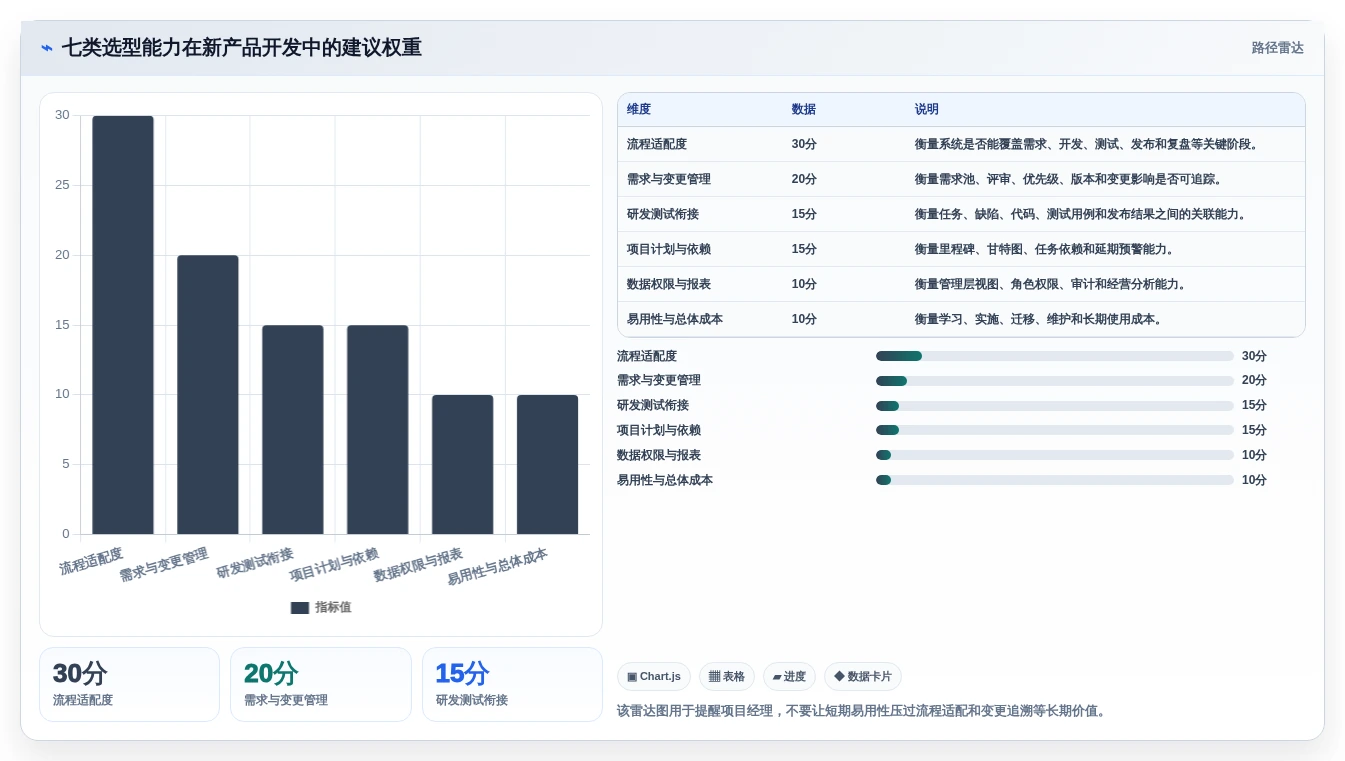Click the 项目计划与依赖 progress bar

1055,430
